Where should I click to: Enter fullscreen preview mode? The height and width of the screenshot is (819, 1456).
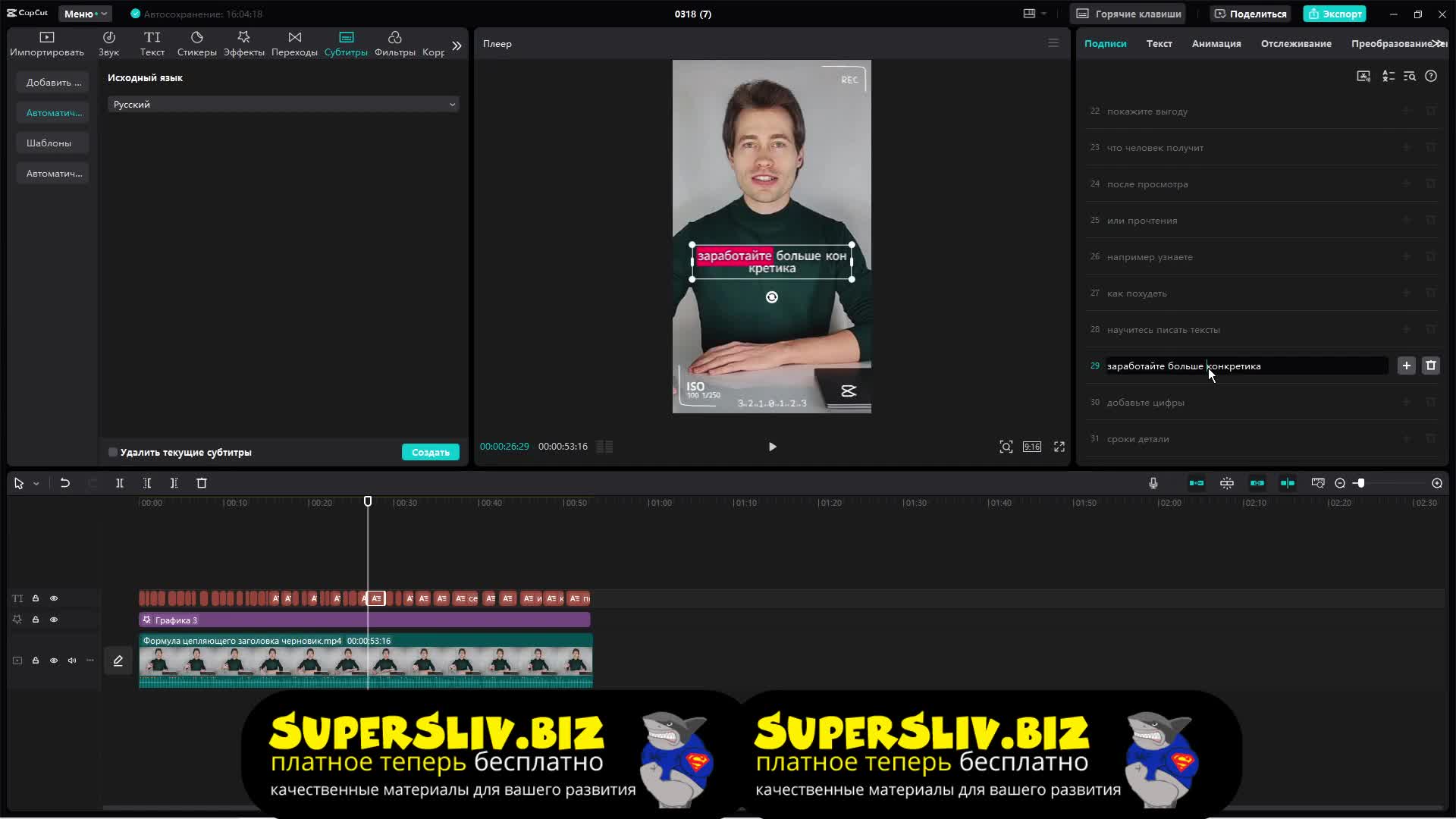(1059, 447)
